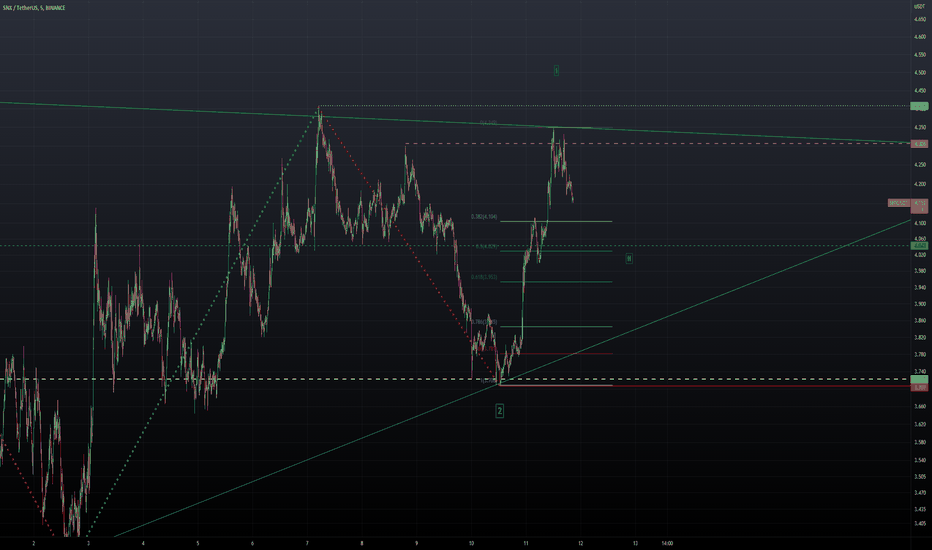Click the 0.382(4.104) Fibonacci level label

[484, 217]
